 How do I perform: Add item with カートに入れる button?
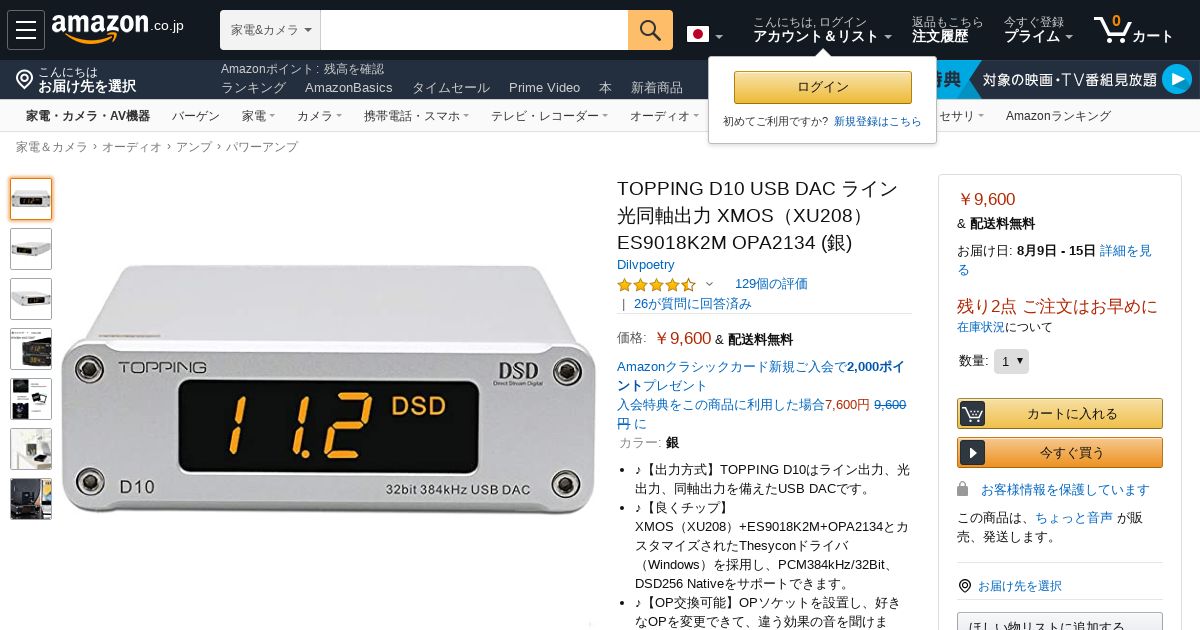pos(1060,413)
